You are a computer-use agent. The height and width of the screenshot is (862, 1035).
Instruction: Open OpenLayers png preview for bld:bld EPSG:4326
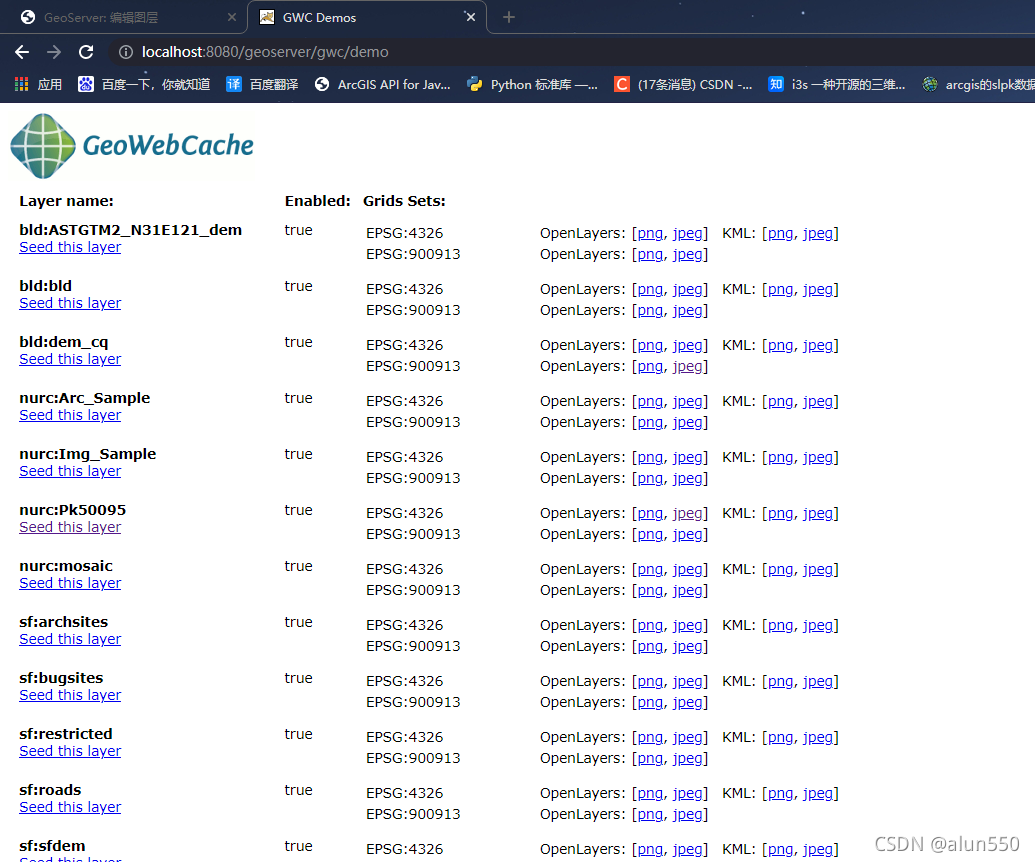click(x=649, y=288)
